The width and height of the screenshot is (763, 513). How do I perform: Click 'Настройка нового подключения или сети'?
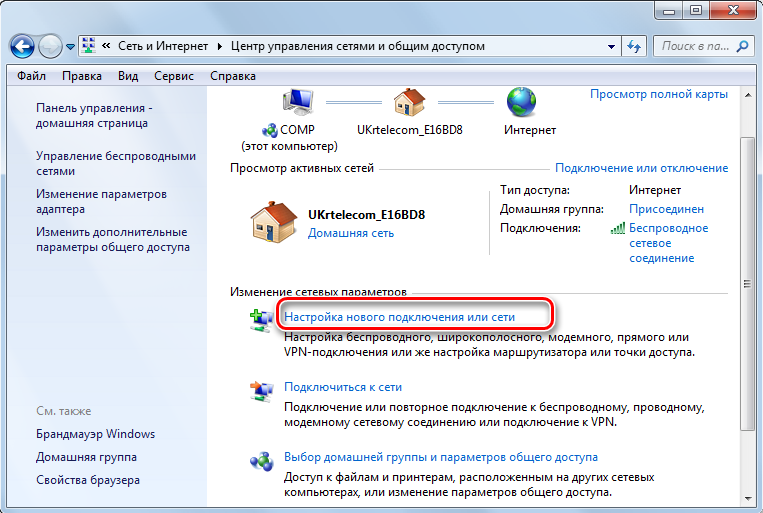pos(399,317)
